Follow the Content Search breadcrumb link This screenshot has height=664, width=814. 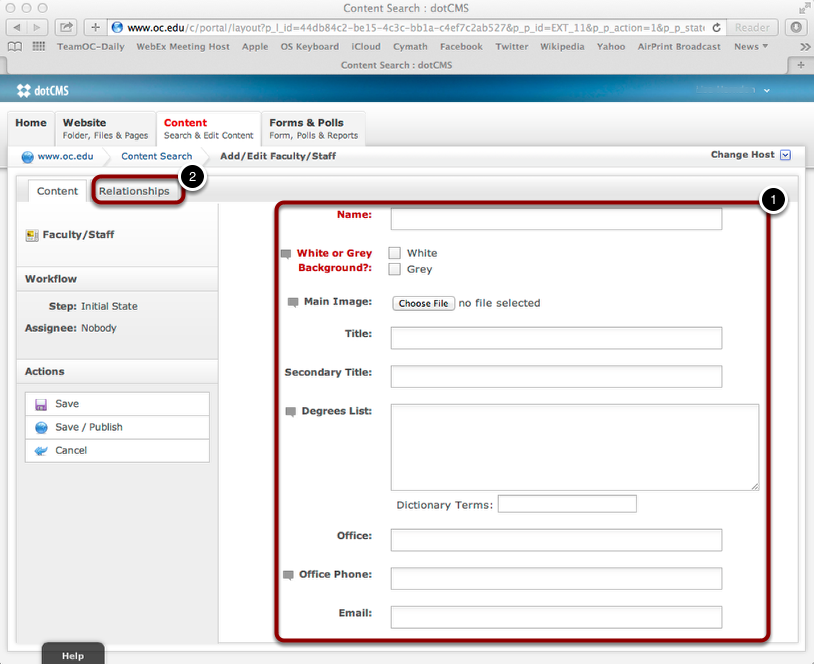156,156
